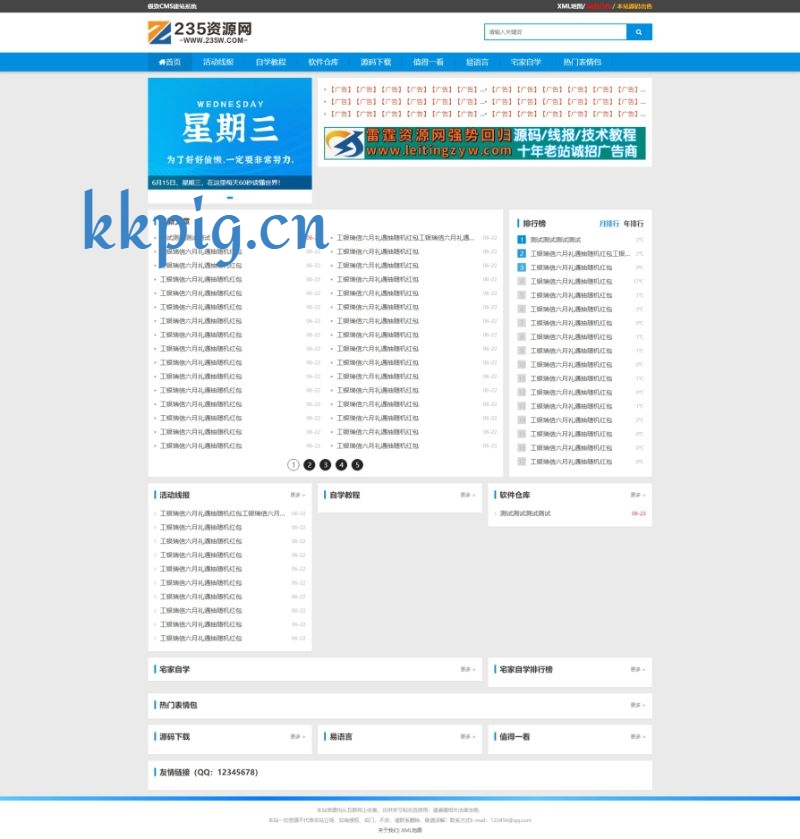The height and width of the screenshot is (839, 800).
Task: Click the 易语言 section heading
Action: (341, 737)
